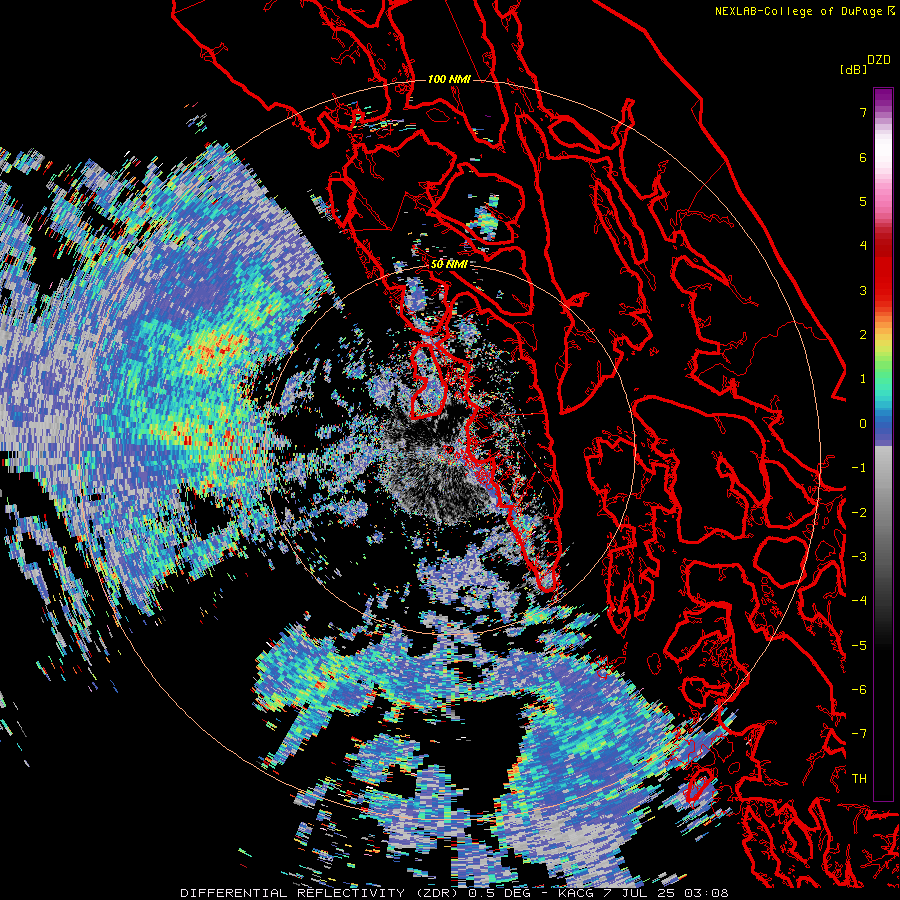
Task: Click the -4 value on color scale
Action: [859, 601]
